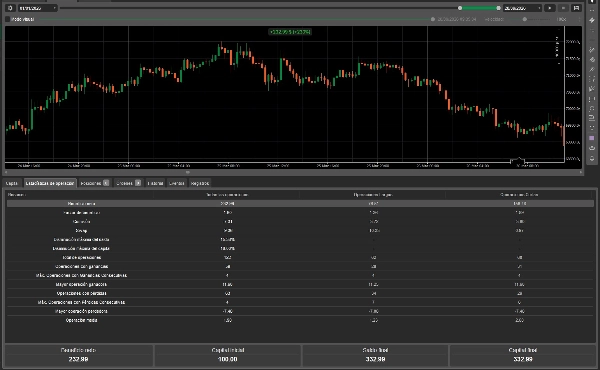Image resolution: width=600 pixels, height=370 pixels.
Task: Switch to the Capital tab
Action: tap(12, 183)
